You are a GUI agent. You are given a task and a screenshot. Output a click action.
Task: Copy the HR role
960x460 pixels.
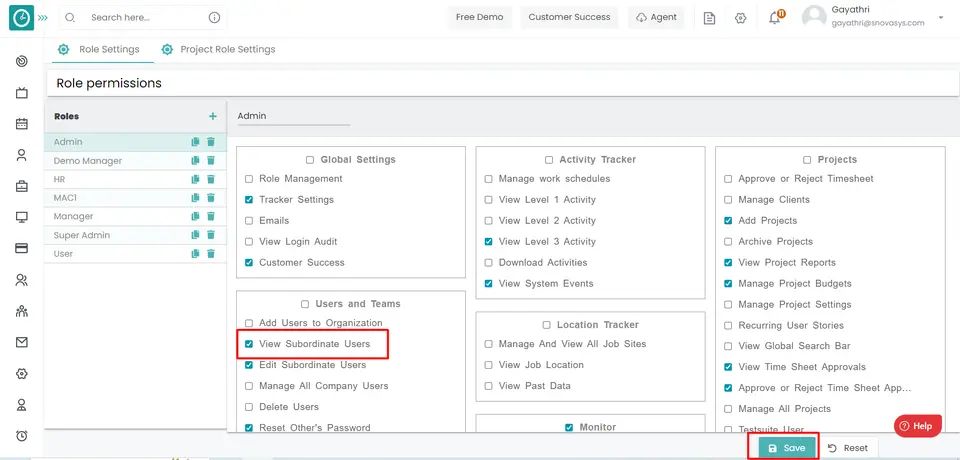[196, 179]
